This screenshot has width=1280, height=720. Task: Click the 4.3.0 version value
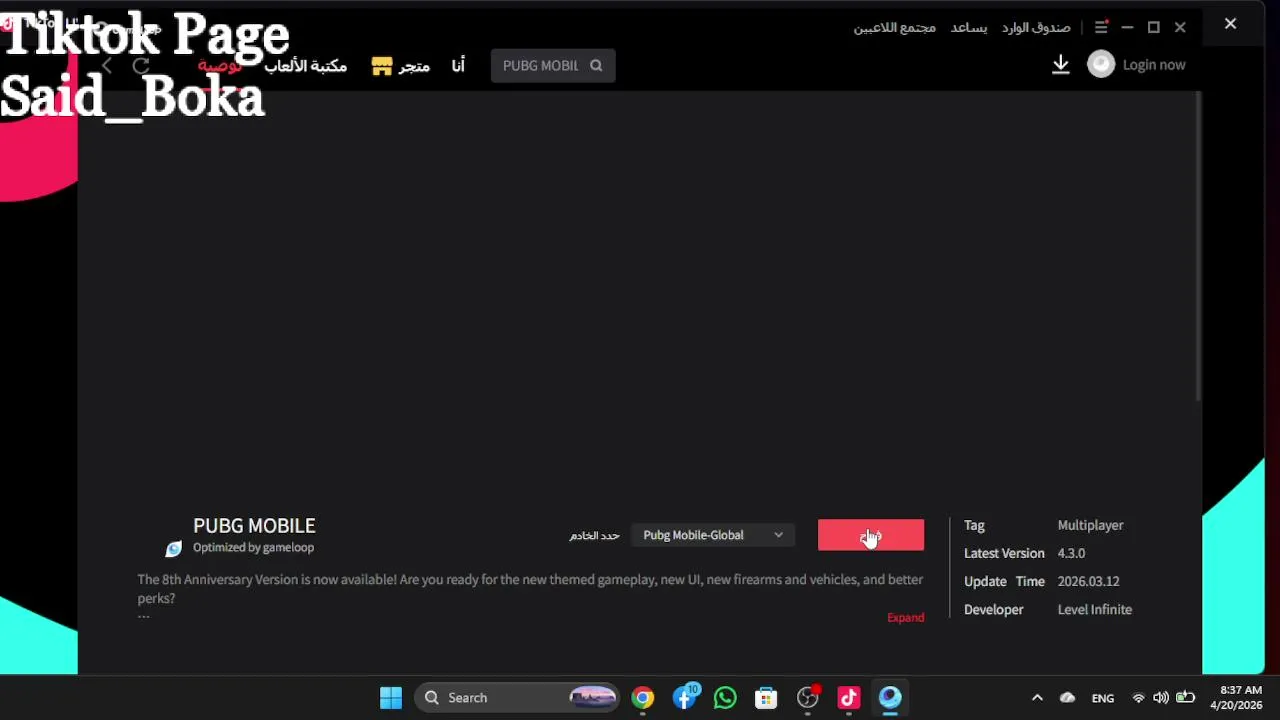coord(1071,553)
